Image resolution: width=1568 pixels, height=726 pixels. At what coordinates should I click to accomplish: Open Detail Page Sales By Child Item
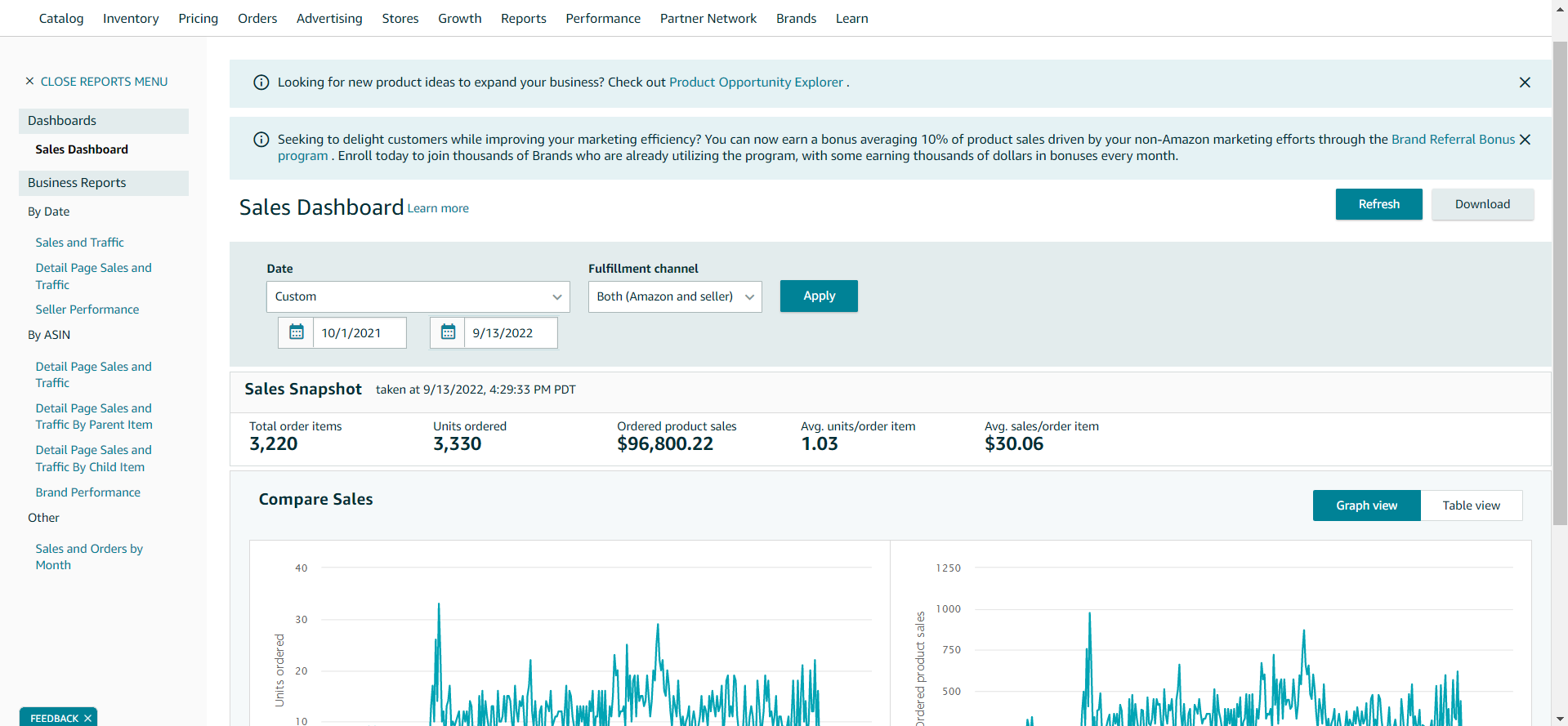point(93,458)
